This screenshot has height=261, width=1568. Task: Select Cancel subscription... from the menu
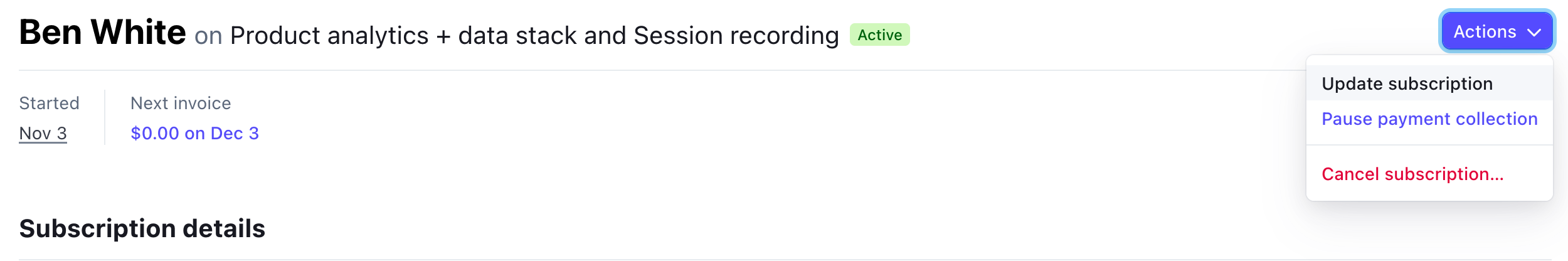(x=1412, y=174)
